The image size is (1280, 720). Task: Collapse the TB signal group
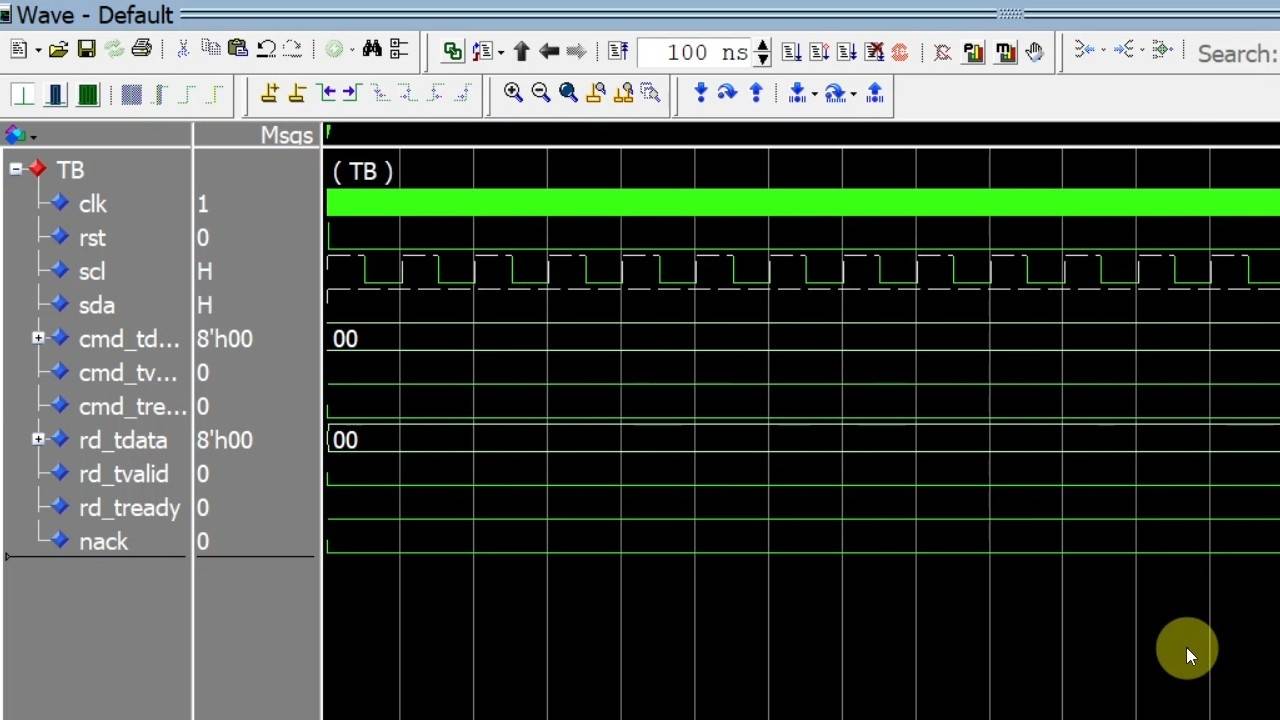click(x=16, y=169)
